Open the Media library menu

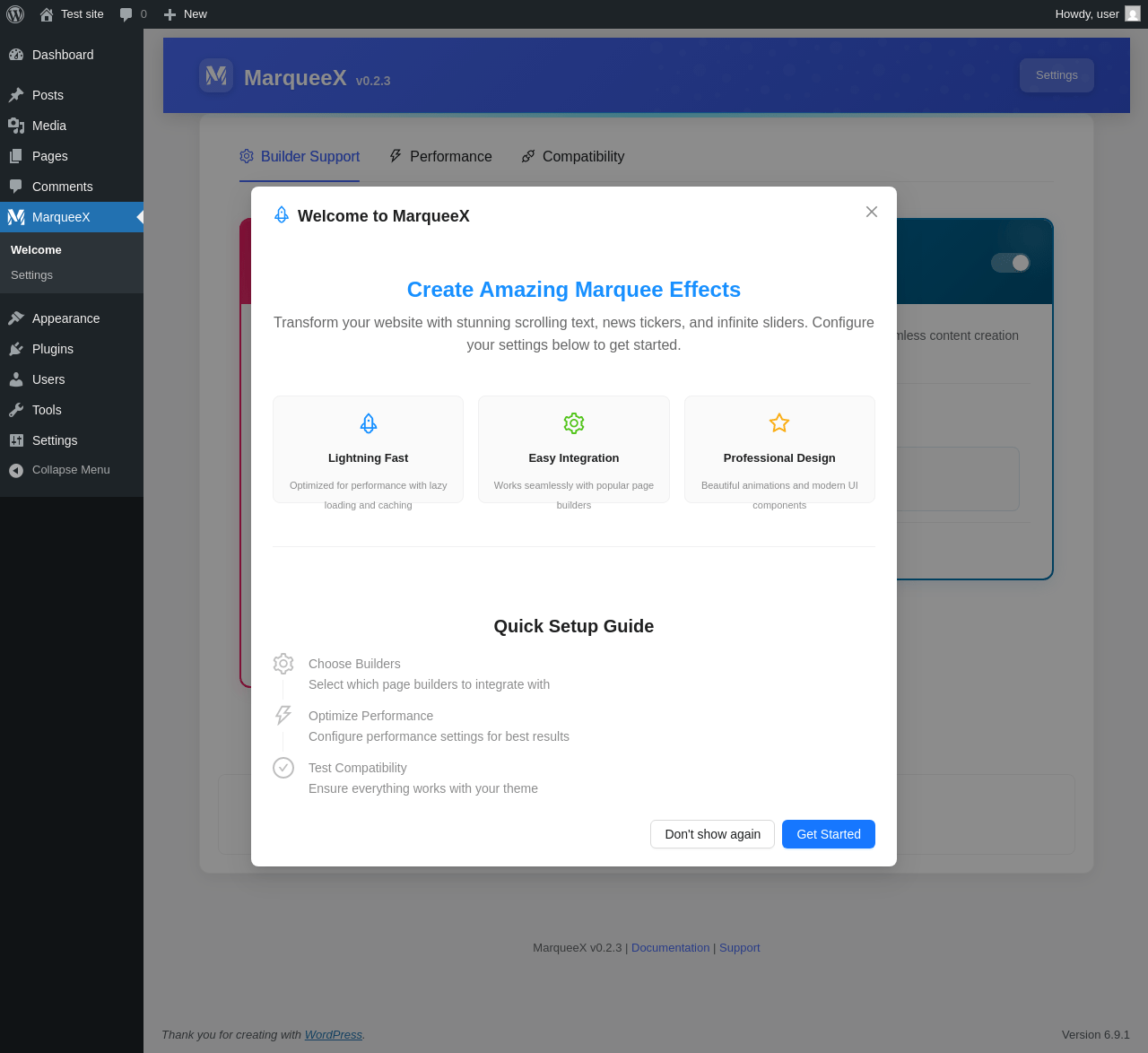pyautogui.click(x=72, y=126)
